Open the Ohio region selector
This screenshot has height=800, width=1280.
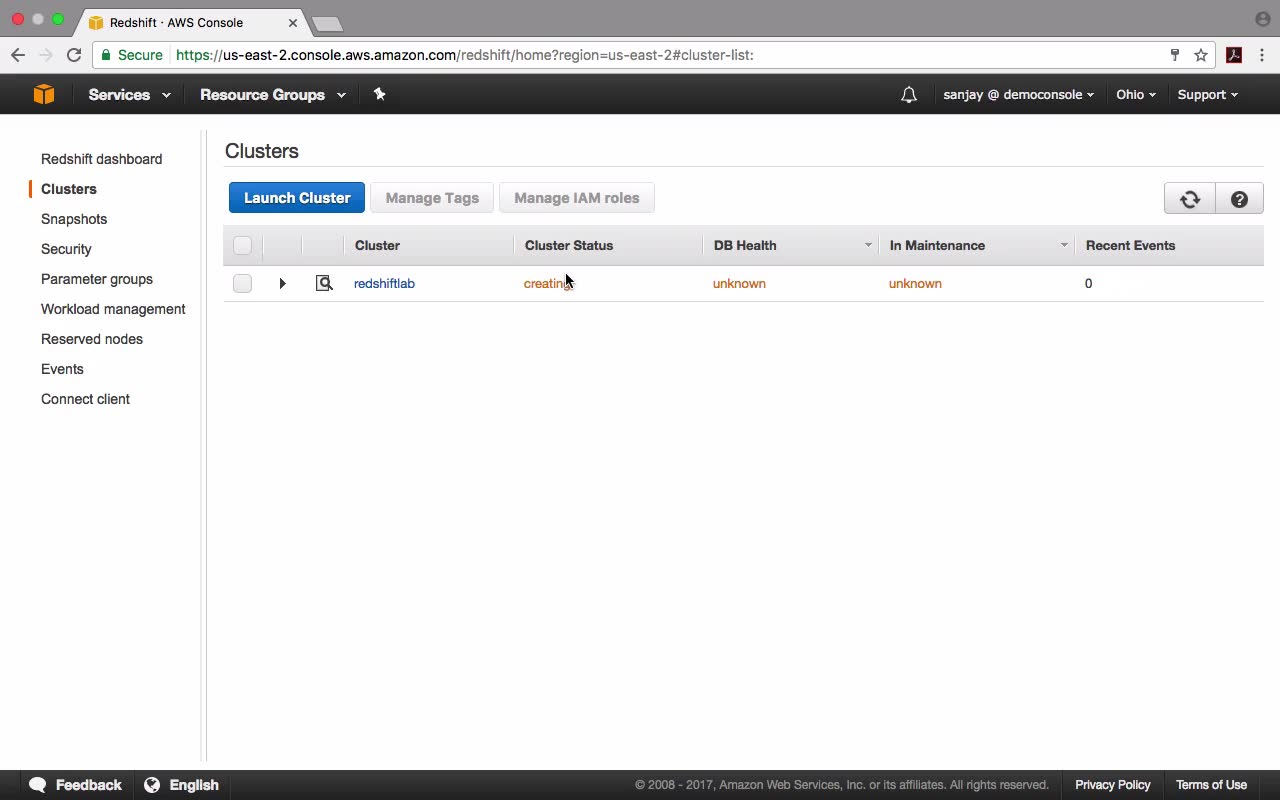[1136, 95]
